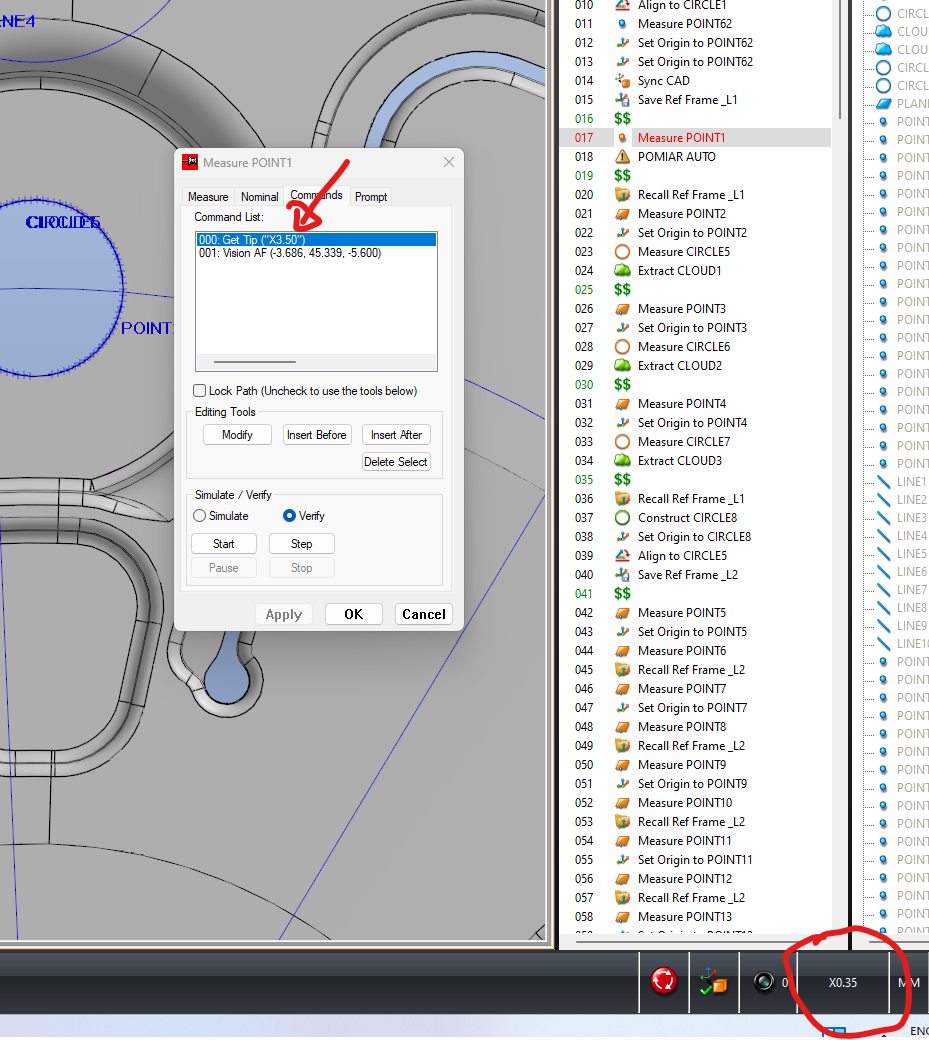Click the Command List horizontal scrollbar

pyautogui.click(x=255, y=361)
